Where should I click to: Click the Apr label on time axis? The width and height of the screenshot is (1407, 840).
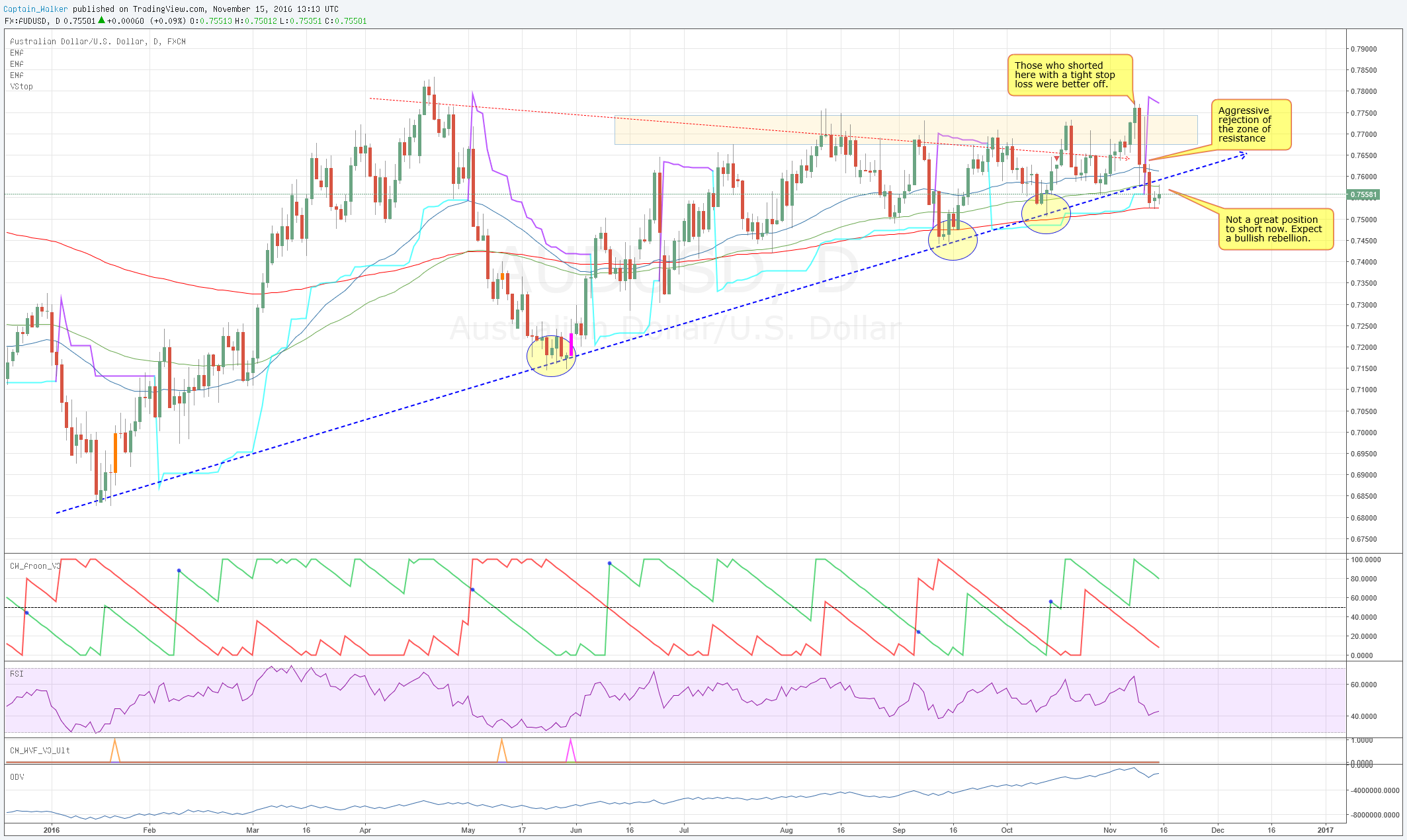pos(365,830)
